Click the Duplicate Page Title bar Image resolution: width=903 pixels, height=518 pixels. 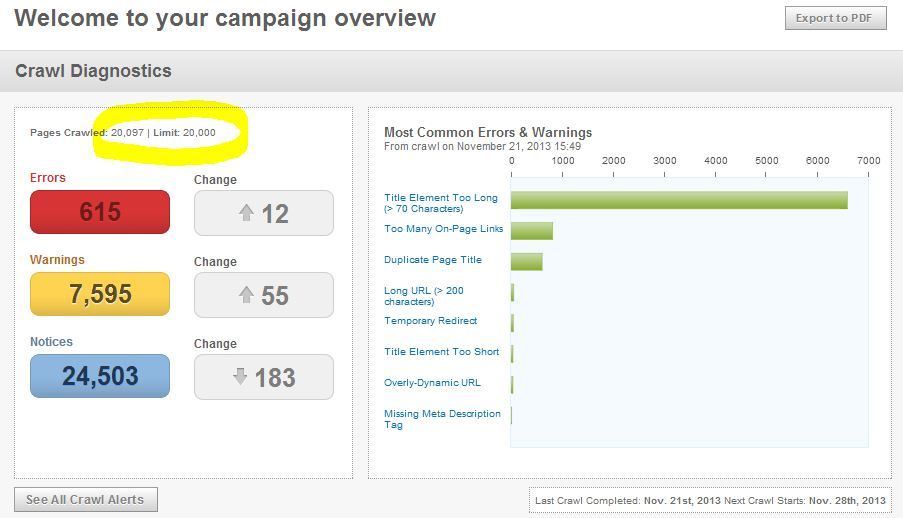tap(526, 261)
